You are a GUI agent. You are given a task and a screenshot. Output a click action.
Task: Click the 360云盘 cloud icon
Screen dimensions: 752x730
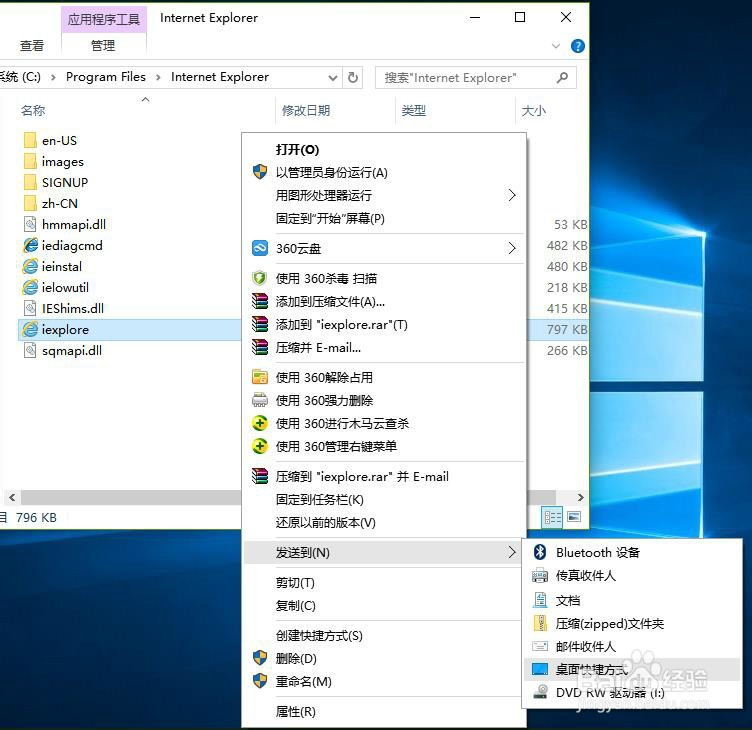pyautogui.click(x=260, y=248)
